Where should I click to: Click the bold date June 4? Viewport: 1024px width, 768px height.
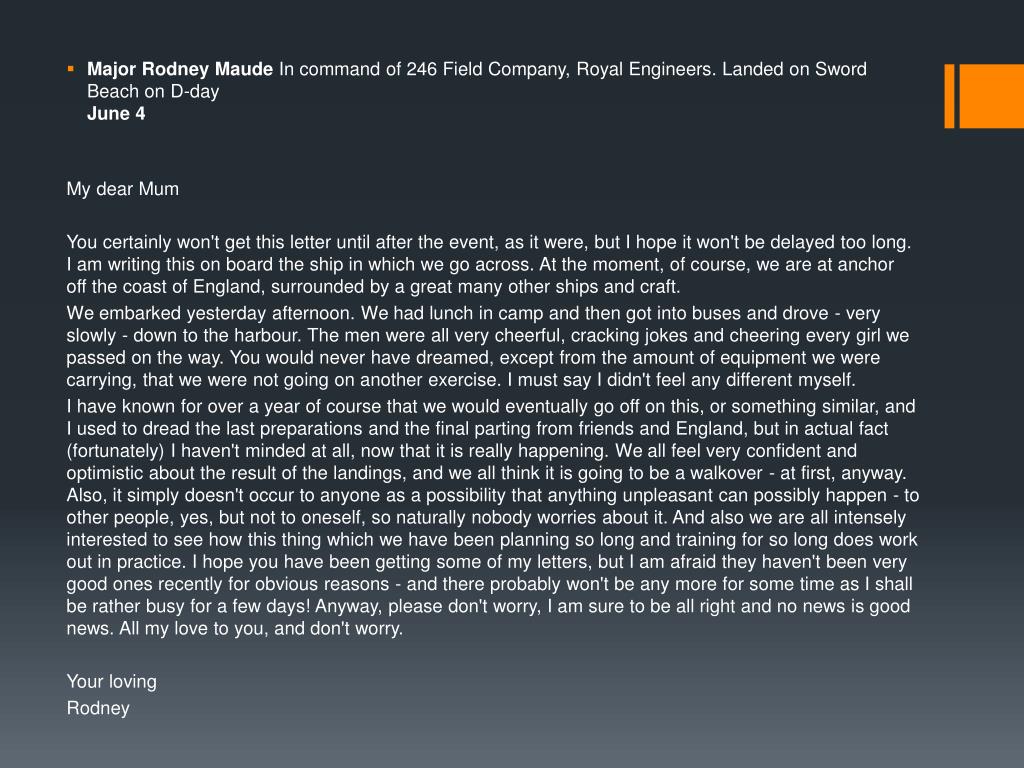tap(116, 114)
